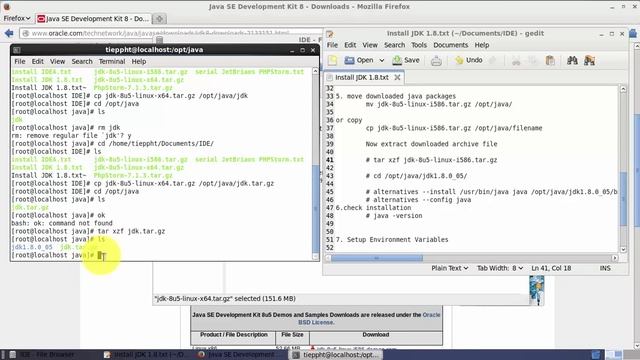Viewport: 640px width, 360px height.
Task: Go back with Firefox back arrow
Action: (9, 33)
